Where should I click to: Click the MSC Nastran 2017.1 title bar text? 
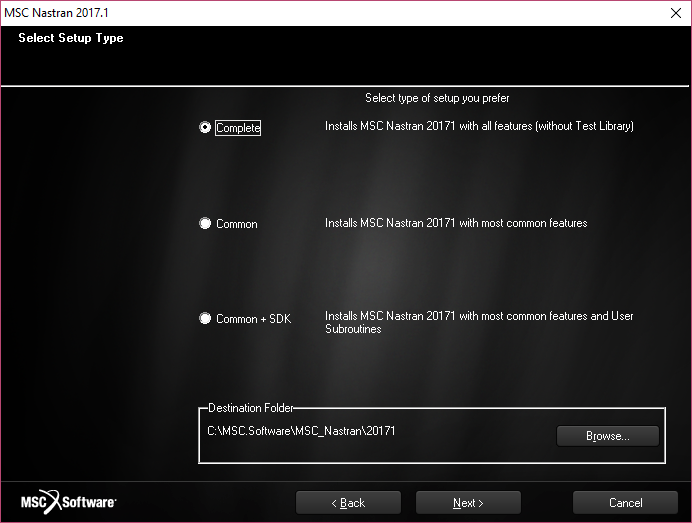click(56, 13)
